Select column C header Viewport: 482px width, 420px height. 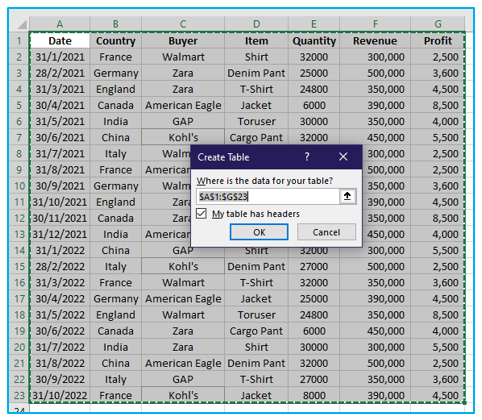point(183,24)
